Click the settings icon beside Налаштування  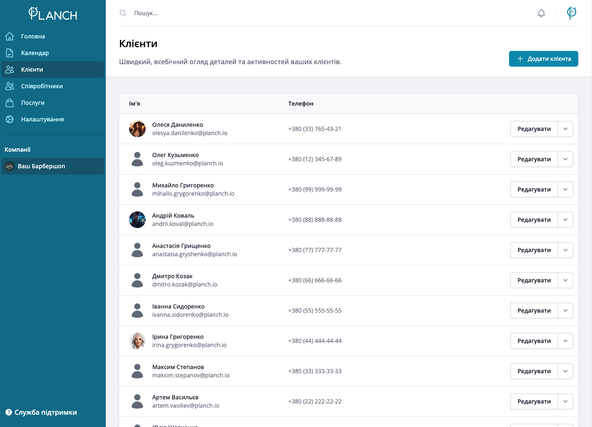9,119
